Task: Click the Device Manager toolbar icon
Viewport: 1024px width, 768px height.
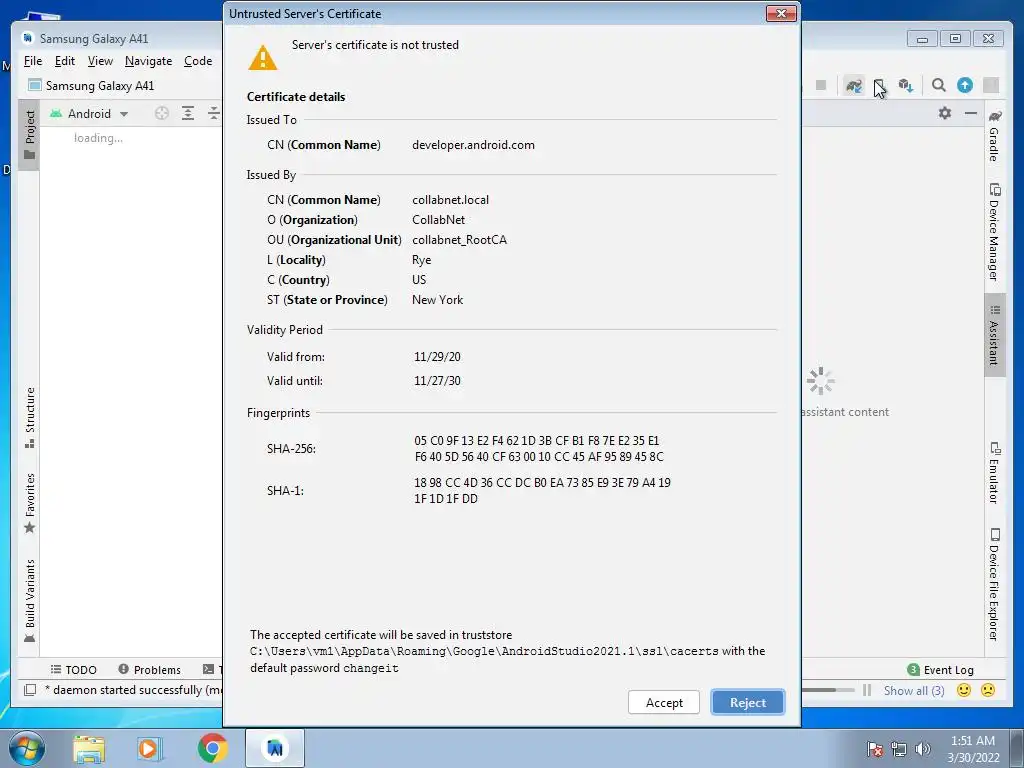Action: pyautogui.click(x=879, y=86)
